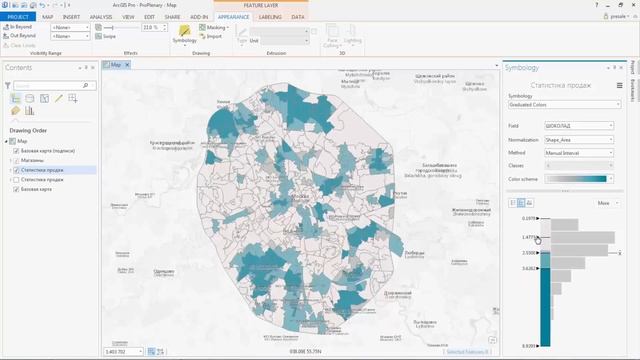Click the transparency slider in Effects group
Screen dimensions: 640x360
tap(122, 27)
